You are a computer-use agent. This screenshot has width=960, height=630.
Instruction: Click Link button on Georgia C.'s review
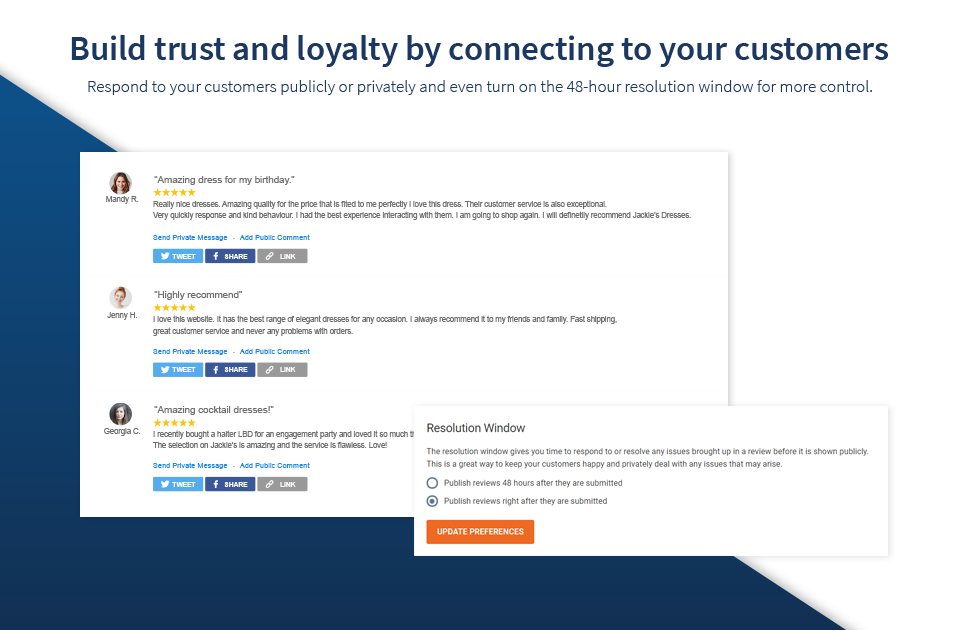click(x=282, y=484)
